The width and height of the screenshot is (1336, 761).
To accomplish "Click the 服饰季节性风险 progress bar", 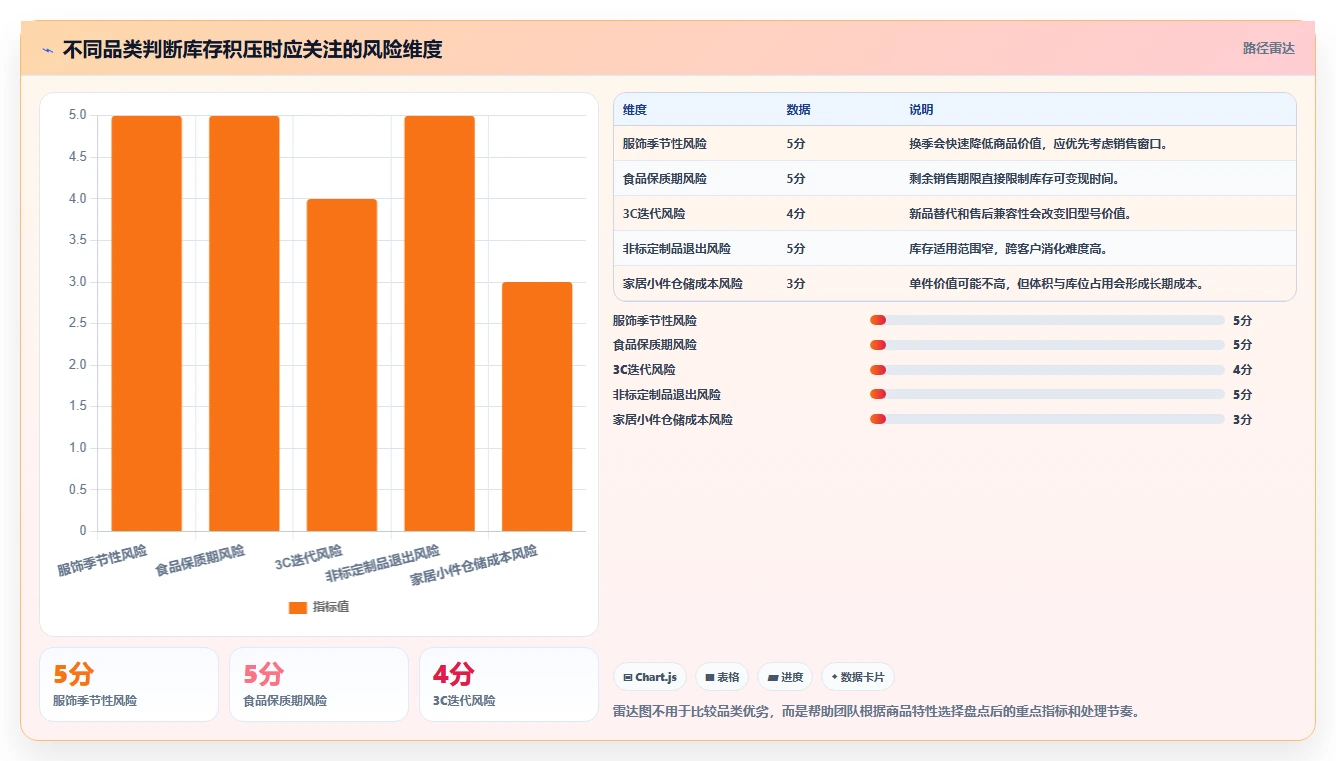I will click(1047, 320).
